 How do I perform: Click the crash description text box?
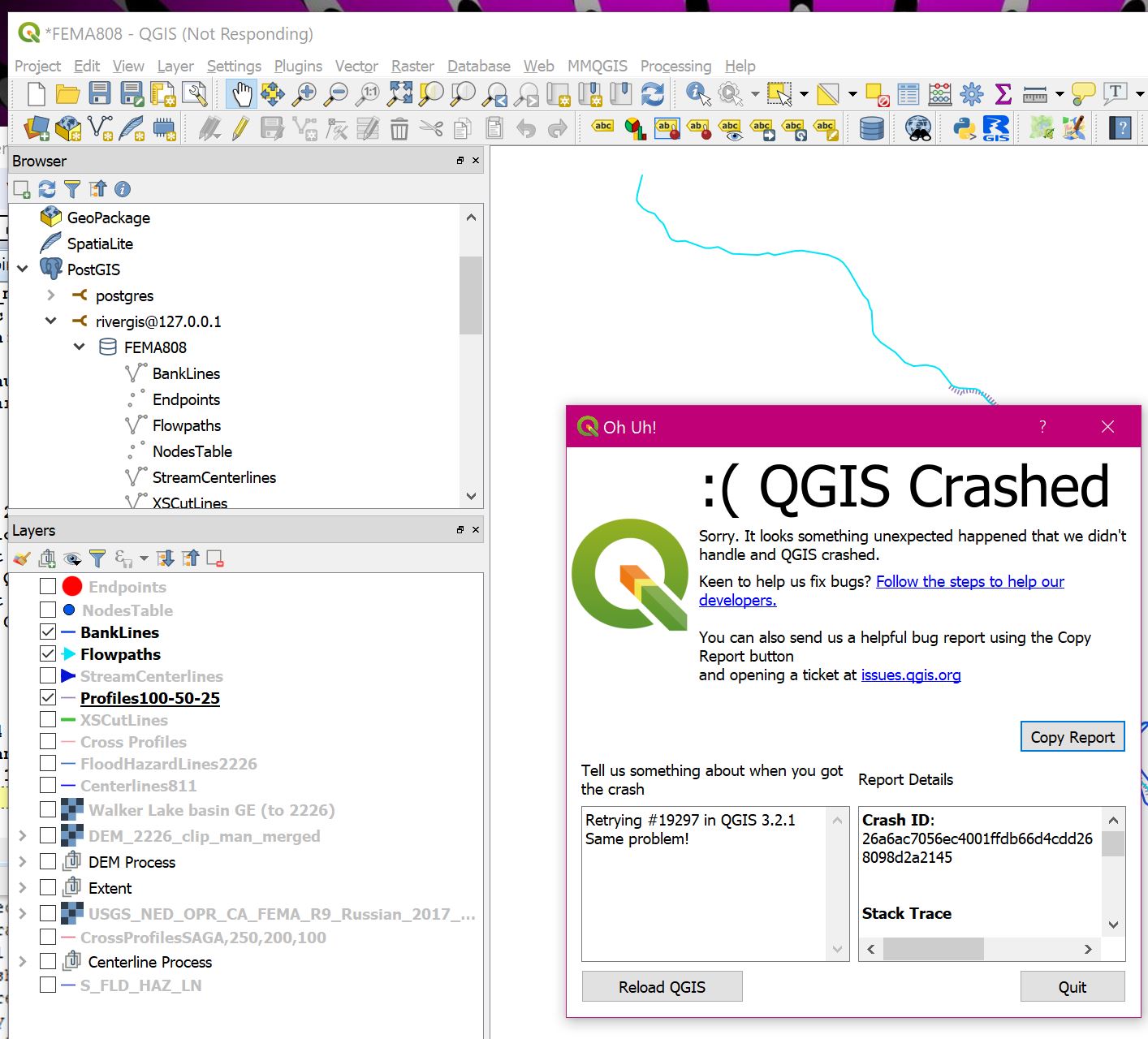tap(706, 885)
